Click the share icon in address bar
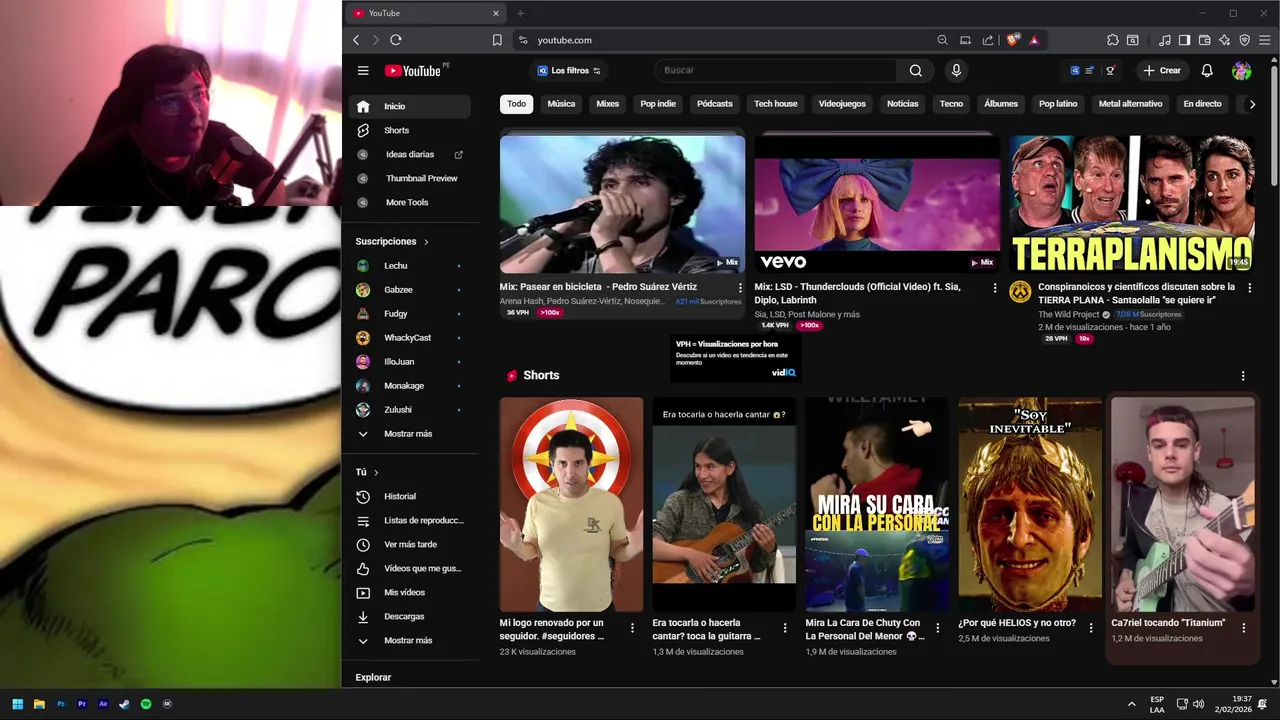 tap(988, 40)
